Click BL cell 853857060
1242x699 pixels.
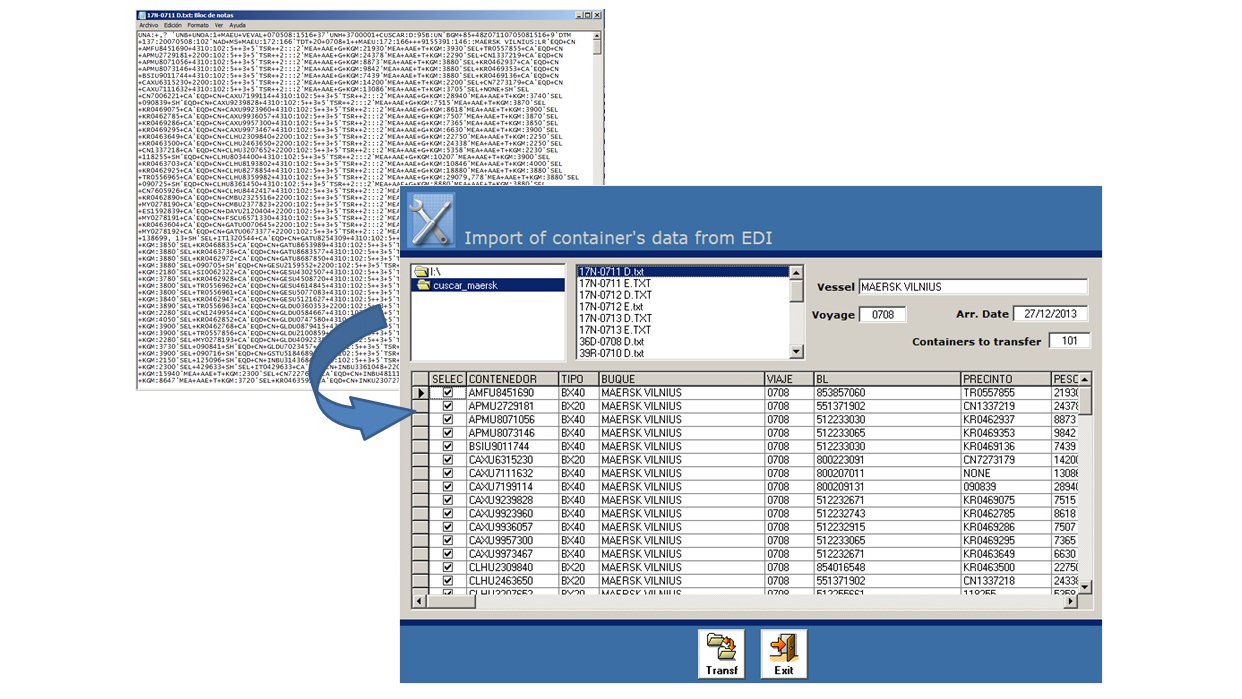[x=886, y=393]
